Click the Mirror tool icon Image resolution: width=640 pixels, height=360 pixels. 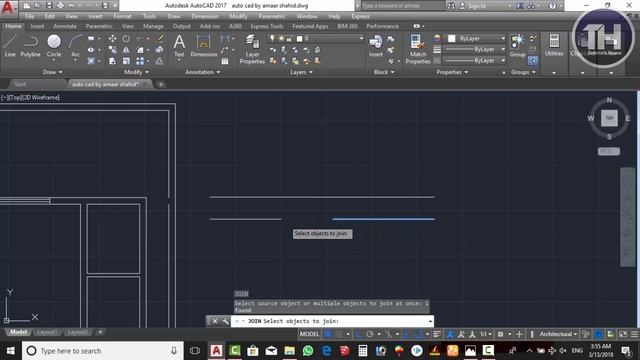pyautogui.click(x=126, y=50)
